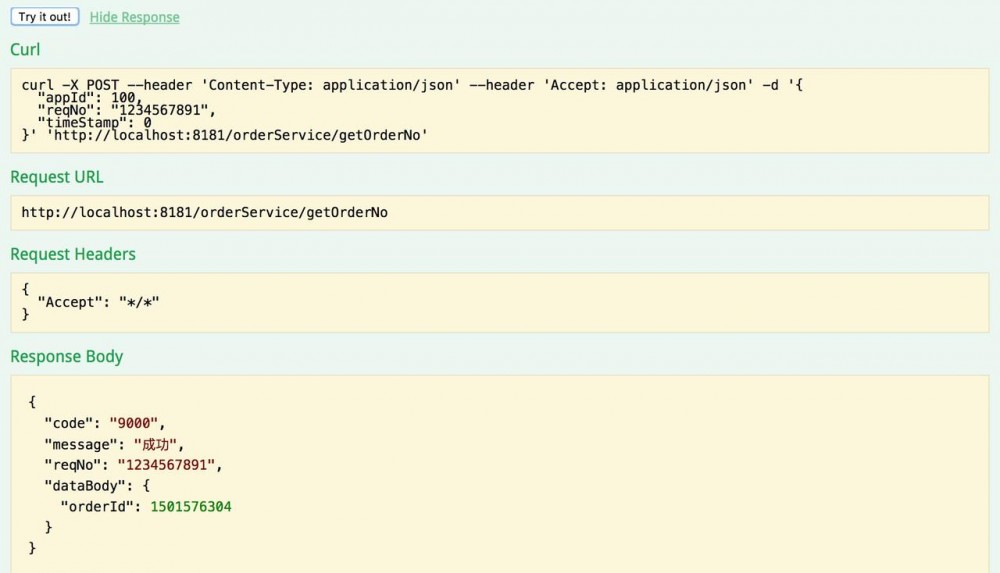Click the "dataBody" key in response
The width and height of the screenshot is (1000, 573).
(79, 486)
